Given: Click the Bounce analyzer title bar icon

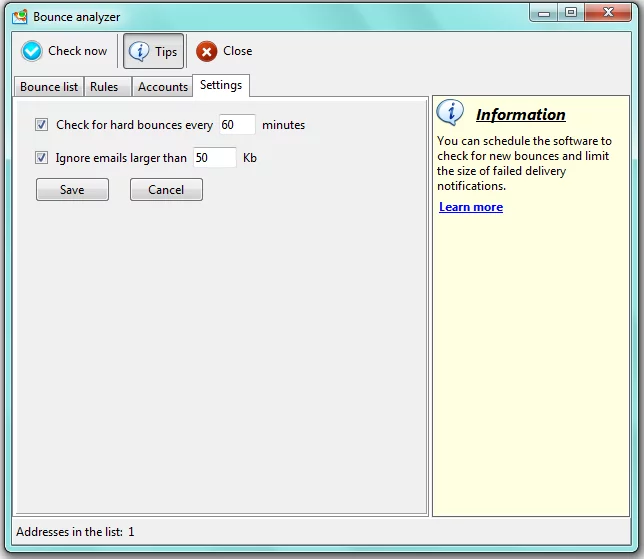Looking at the screenshot, I should (19, 16).
